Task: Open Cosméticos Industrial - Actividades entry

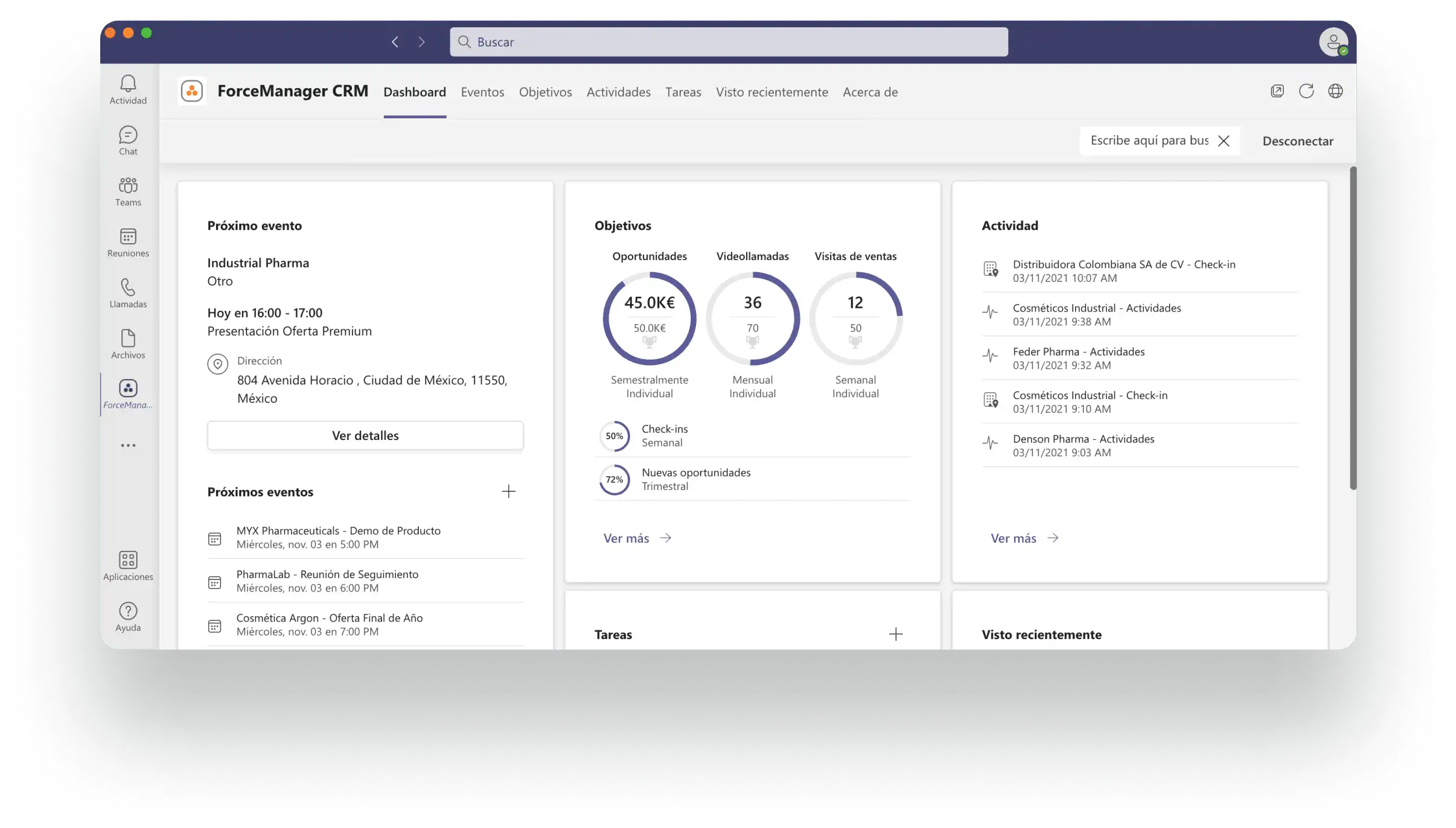Action: point(1140,314)
